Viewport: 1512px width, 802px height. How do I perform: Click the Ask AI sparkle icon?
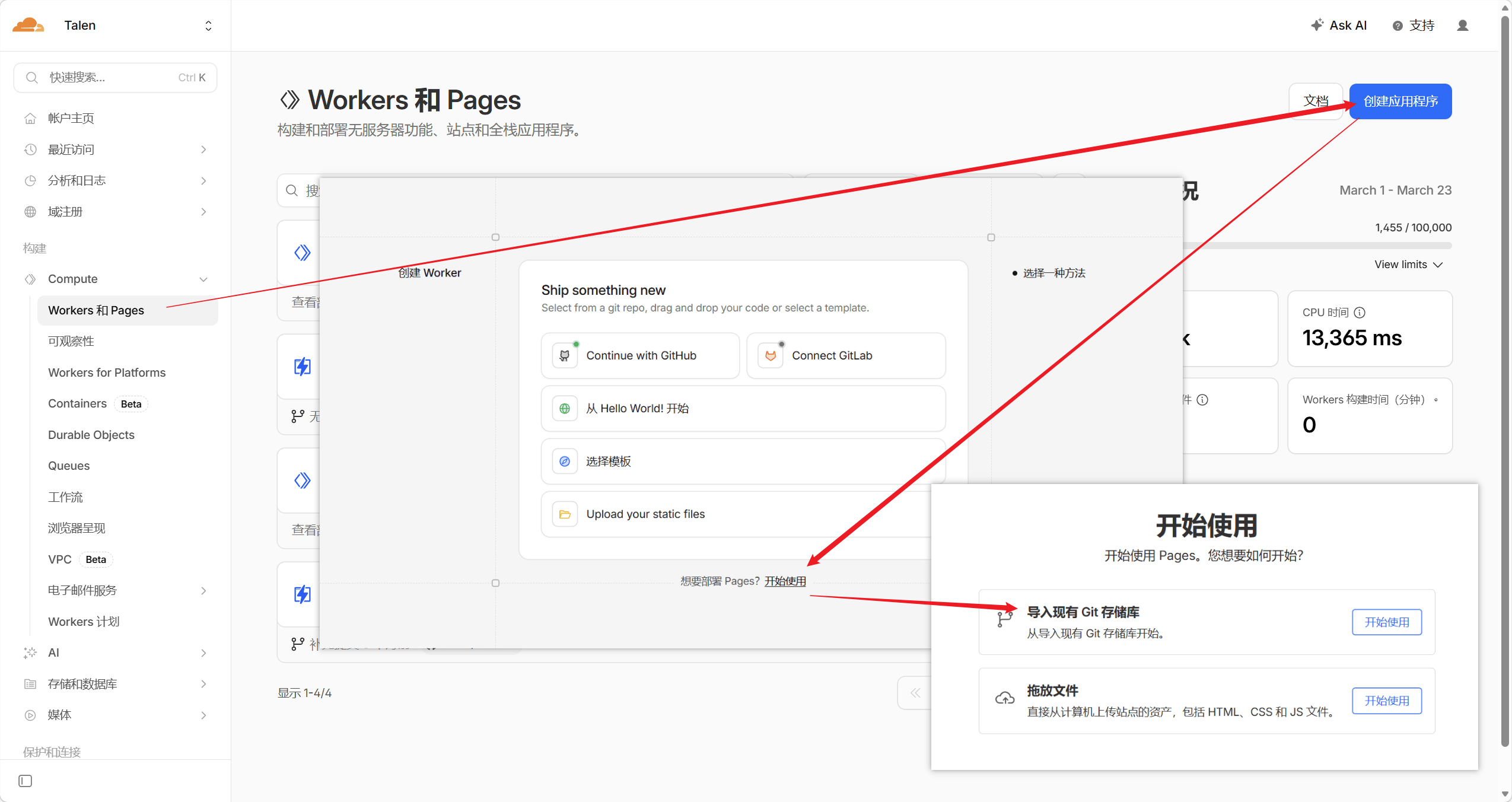(1316, 25)
